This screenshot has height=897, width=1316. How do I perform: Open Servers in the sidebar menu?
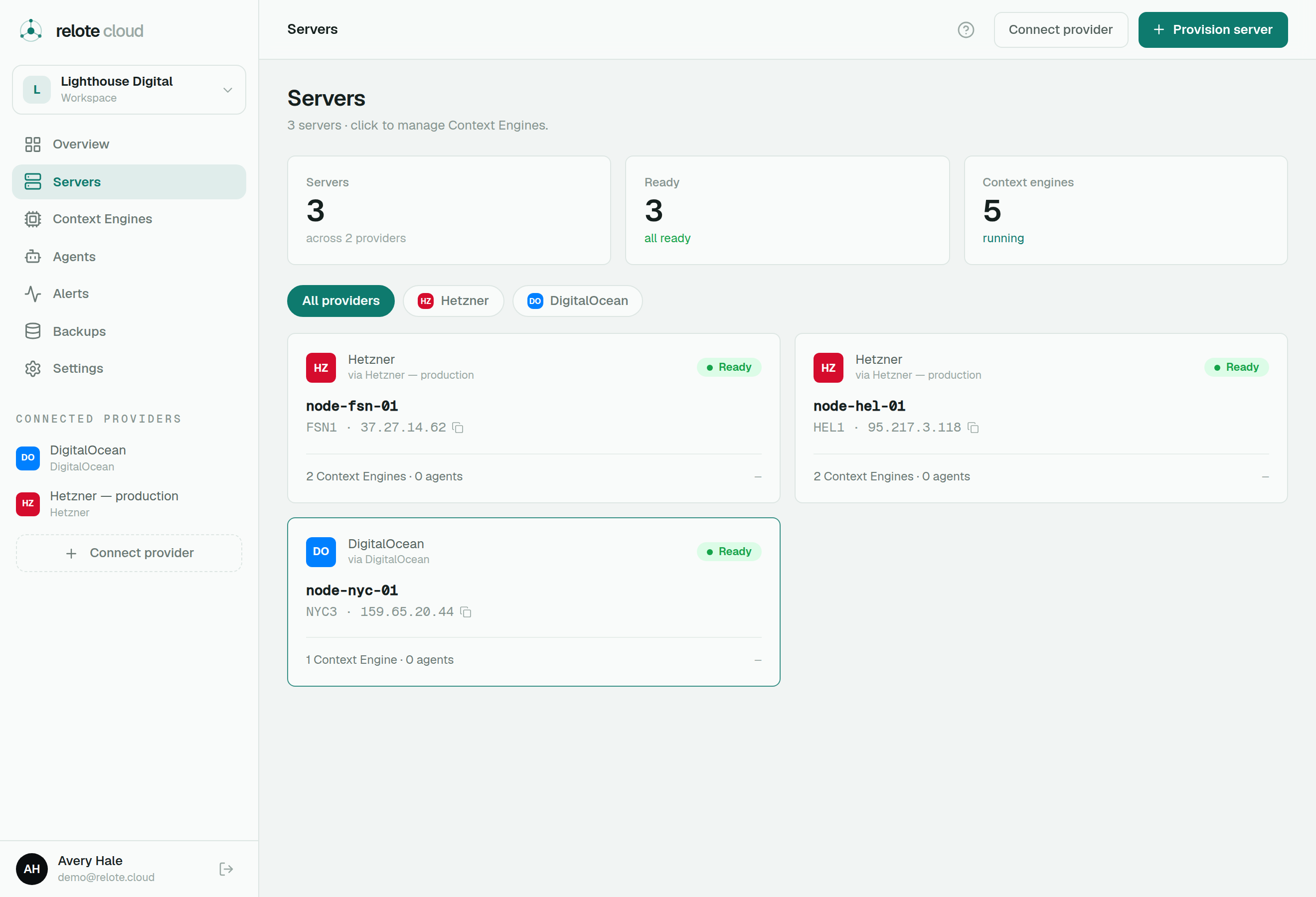[x=129, y=182]
